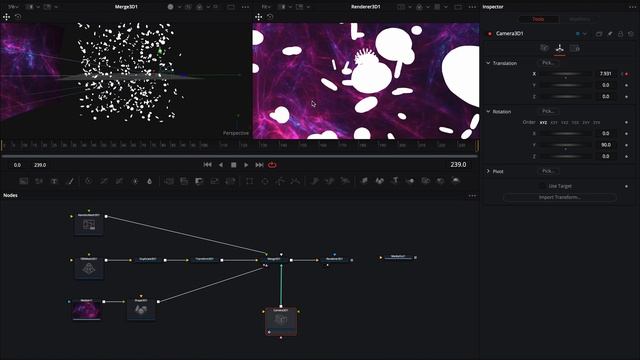
Task: Add a Polygon mask from toolbar
Action: coord(280,181)
